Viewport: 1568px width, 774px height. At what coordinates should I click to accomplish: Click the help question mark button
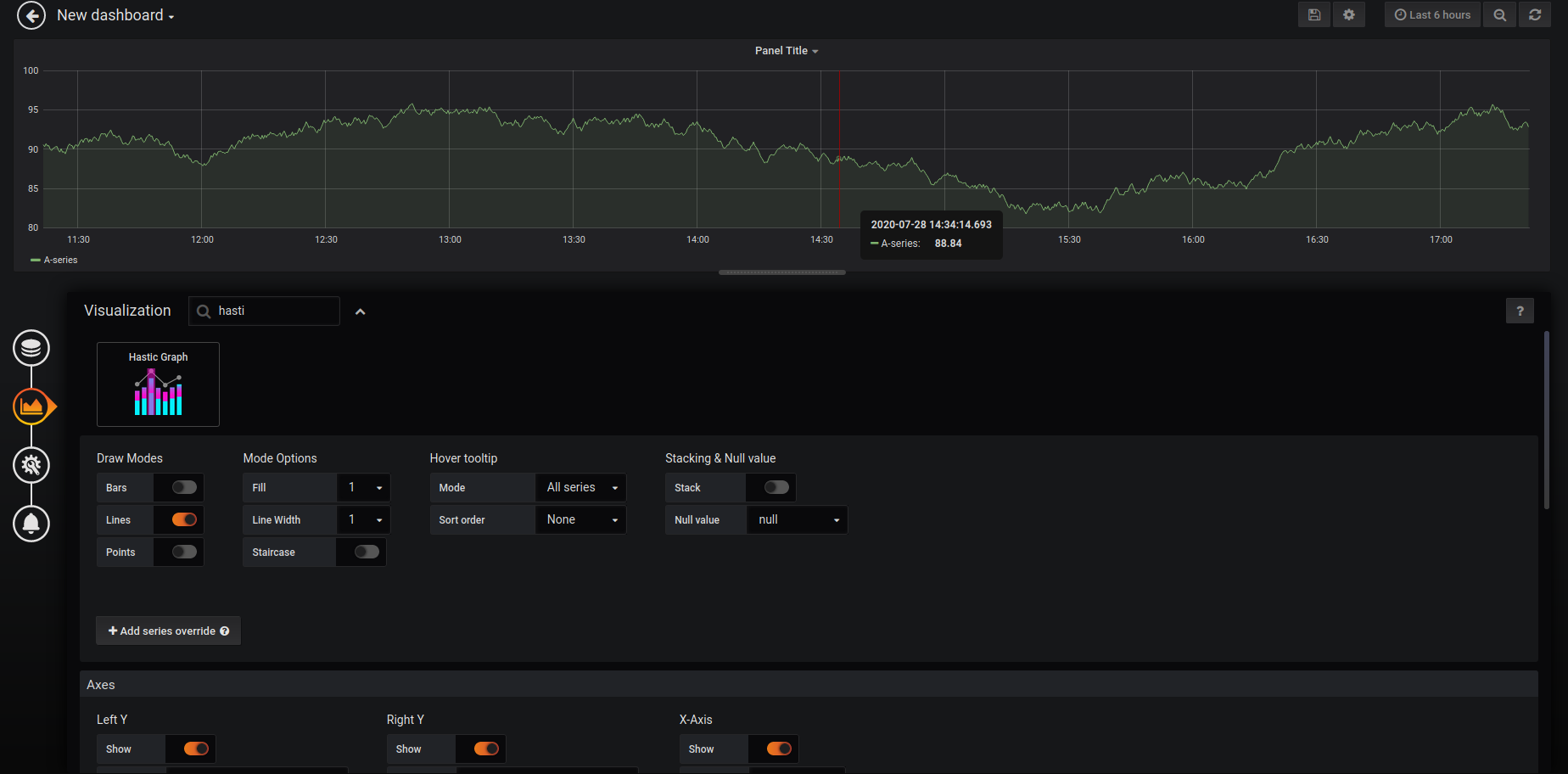click(x=1519, y=311)
